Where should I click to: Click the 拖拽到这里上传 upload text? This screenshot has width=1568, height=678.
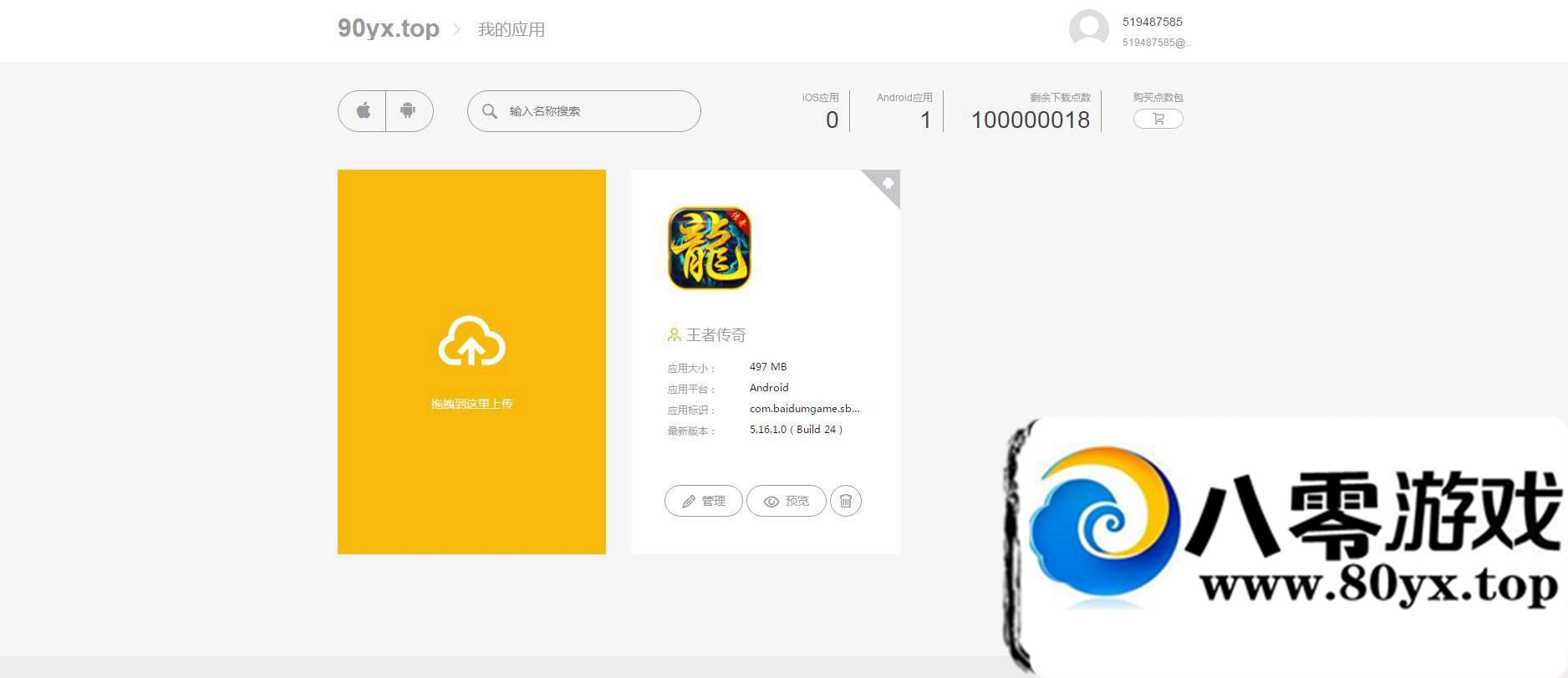471,404
